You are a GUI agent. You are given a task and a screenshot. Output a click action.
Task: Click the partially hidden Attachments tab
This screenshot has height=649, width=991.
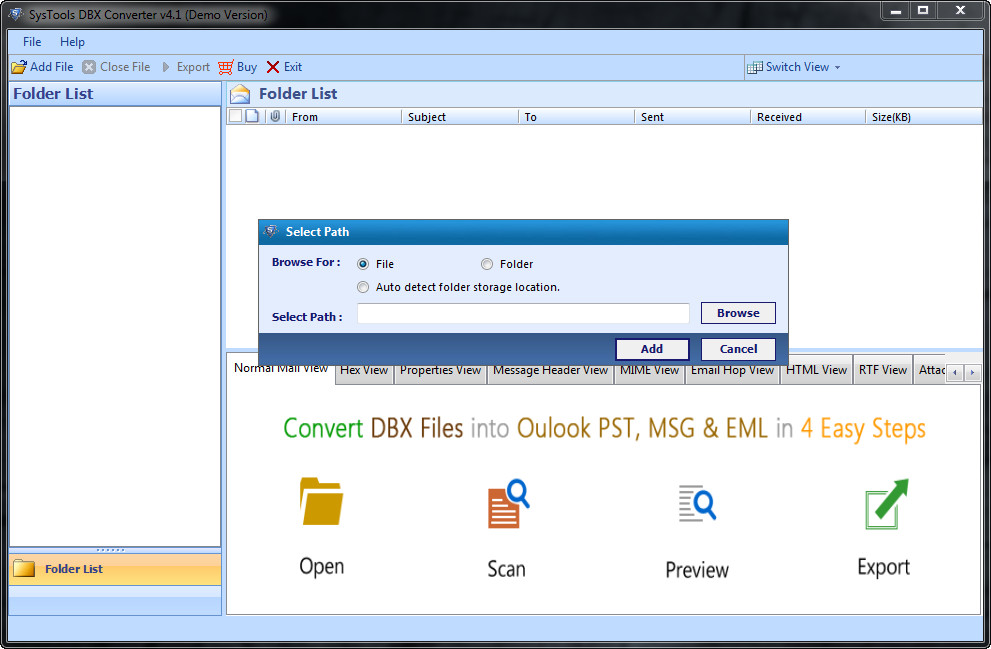[x=930, y=370]
